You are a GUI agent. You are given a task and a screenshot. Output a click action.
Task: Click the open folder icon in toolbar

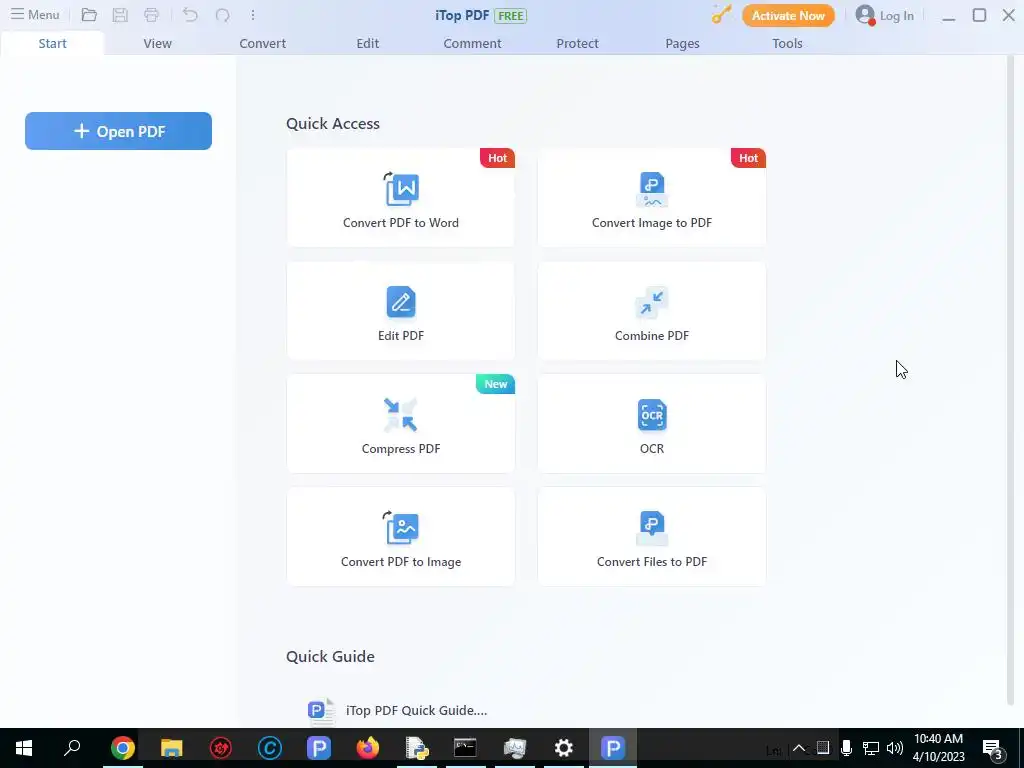click(x=89, y=14)
